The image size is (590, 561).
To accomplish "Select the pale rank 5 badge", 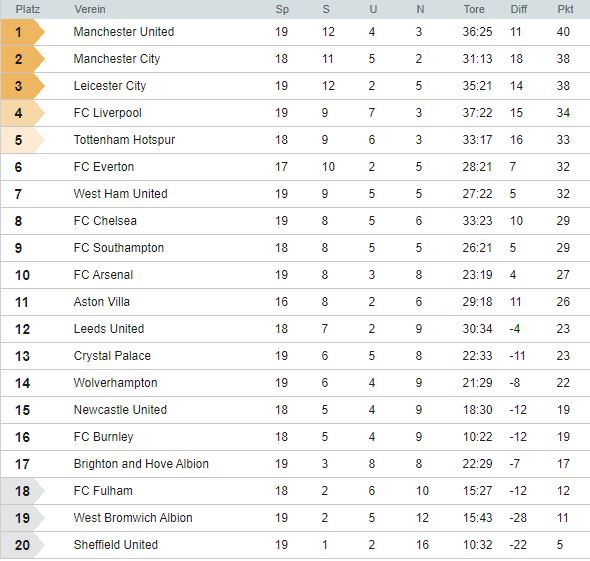I will pyautogui.click(x=23, y=140).
